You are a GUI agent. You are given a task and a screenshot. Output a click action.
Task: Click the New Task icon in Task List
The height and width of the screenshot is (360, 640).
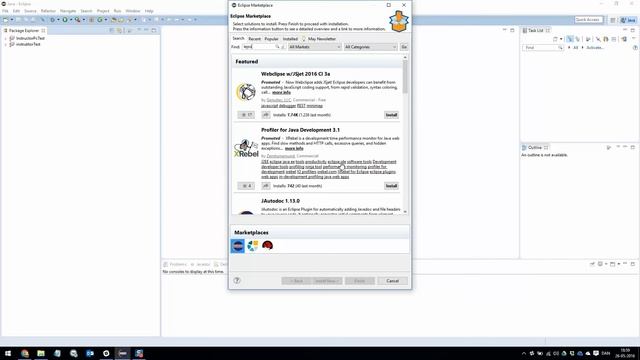pos(555,39)
